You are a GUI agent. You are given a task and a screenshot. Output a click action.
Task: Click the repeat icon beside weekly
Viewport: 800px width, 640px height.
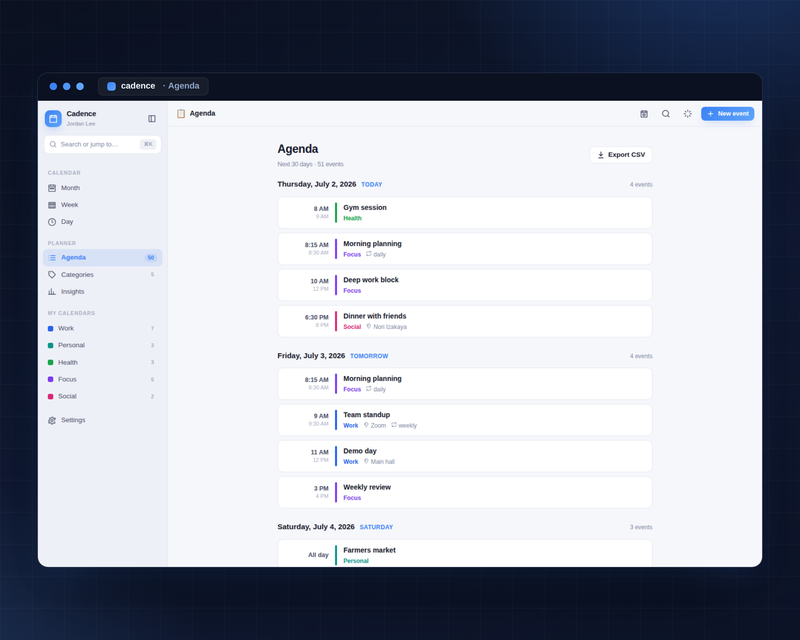[394, 425]
